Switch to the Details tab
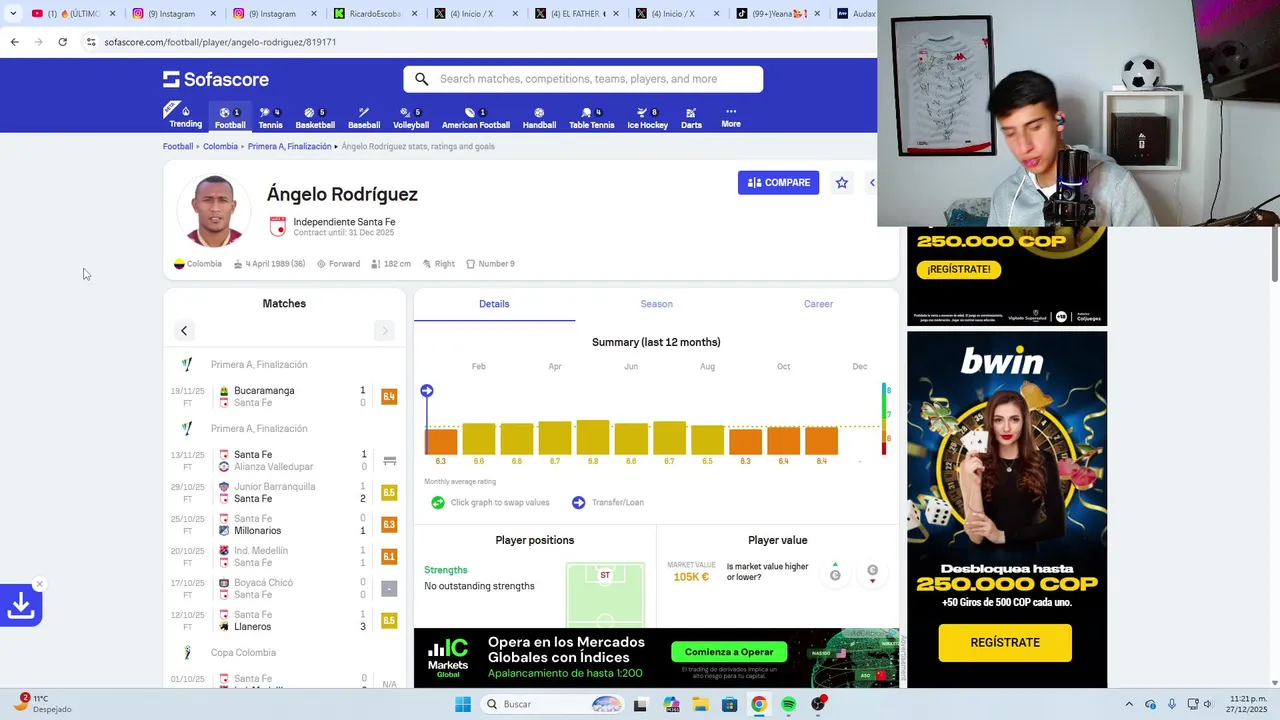The width and height of the screenshot is (1280, 720). pos(494,304)
